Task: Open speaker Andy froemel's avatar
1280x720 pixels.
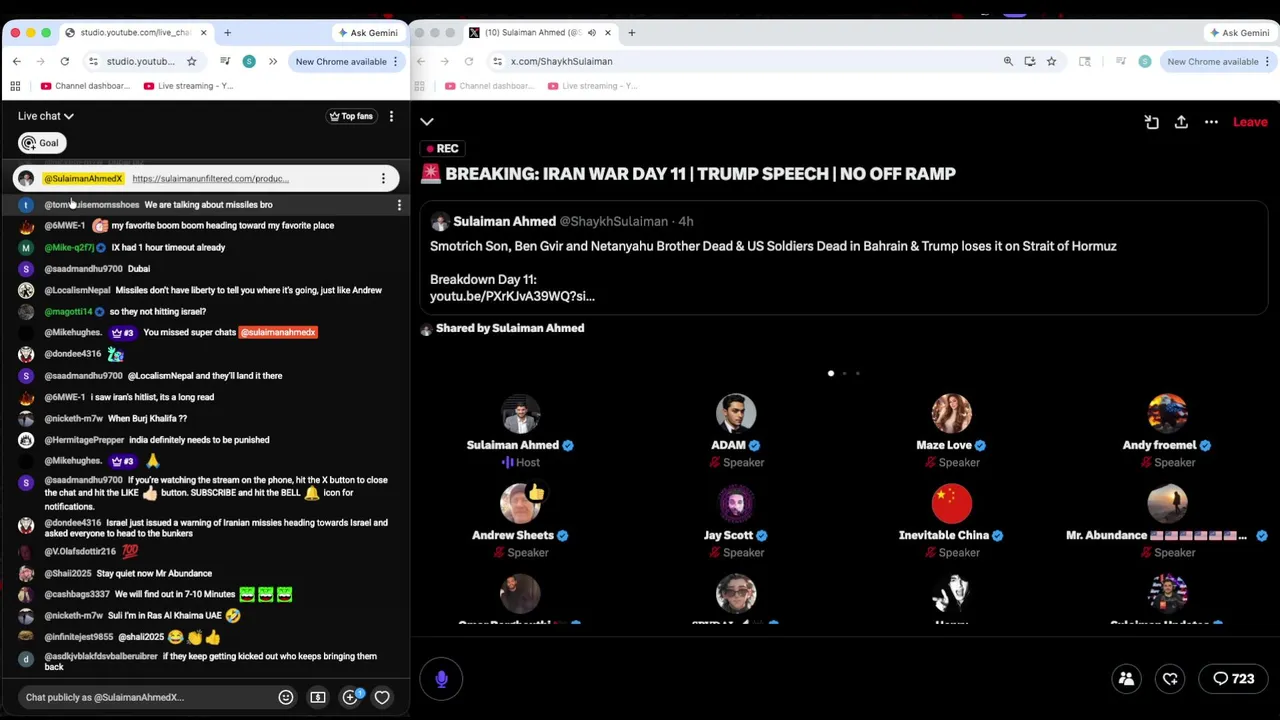Action: pyautogui.click(x=1167, y=413)
